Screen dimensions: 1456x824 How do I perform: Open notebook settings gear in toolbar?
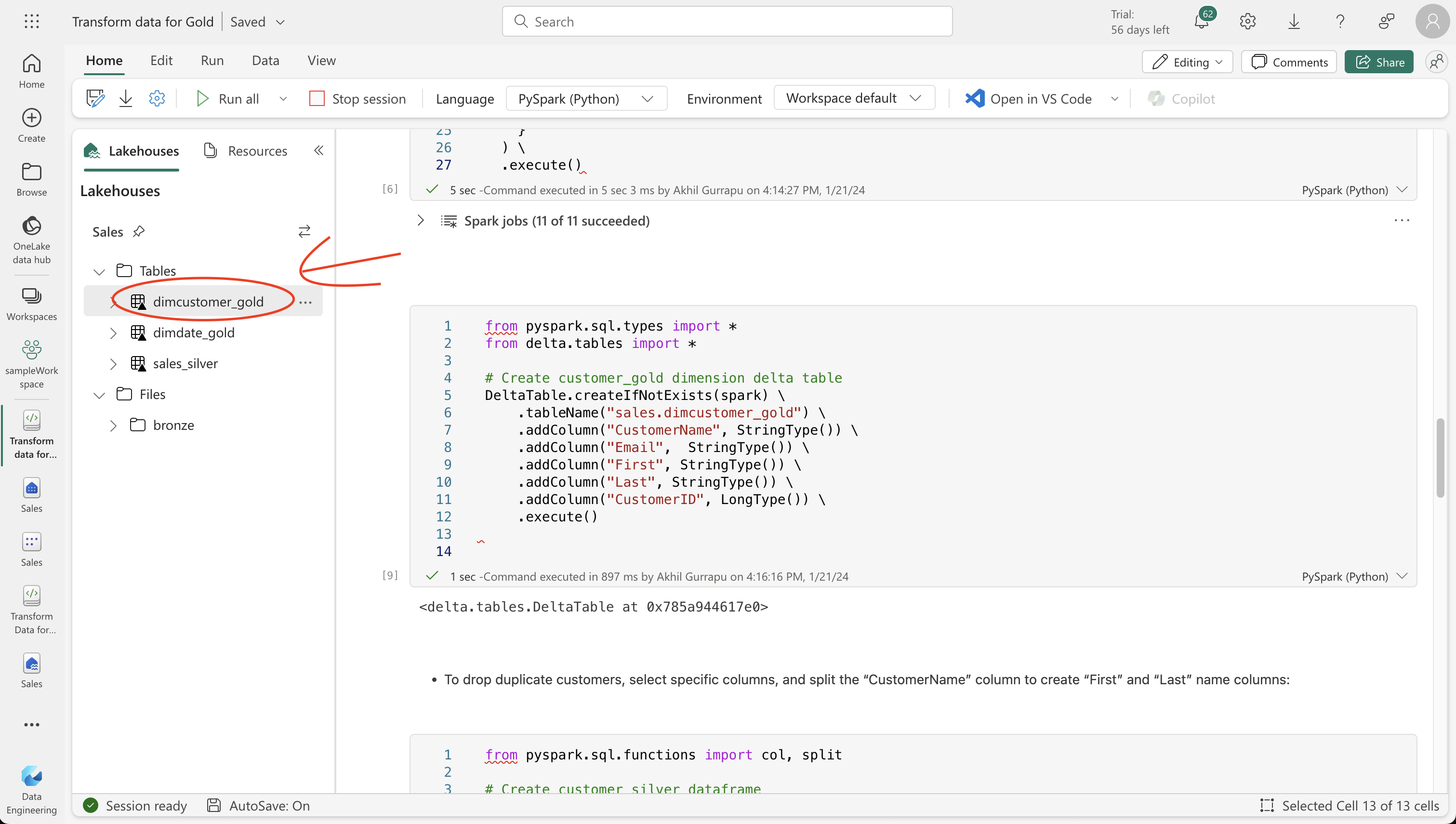157,98
